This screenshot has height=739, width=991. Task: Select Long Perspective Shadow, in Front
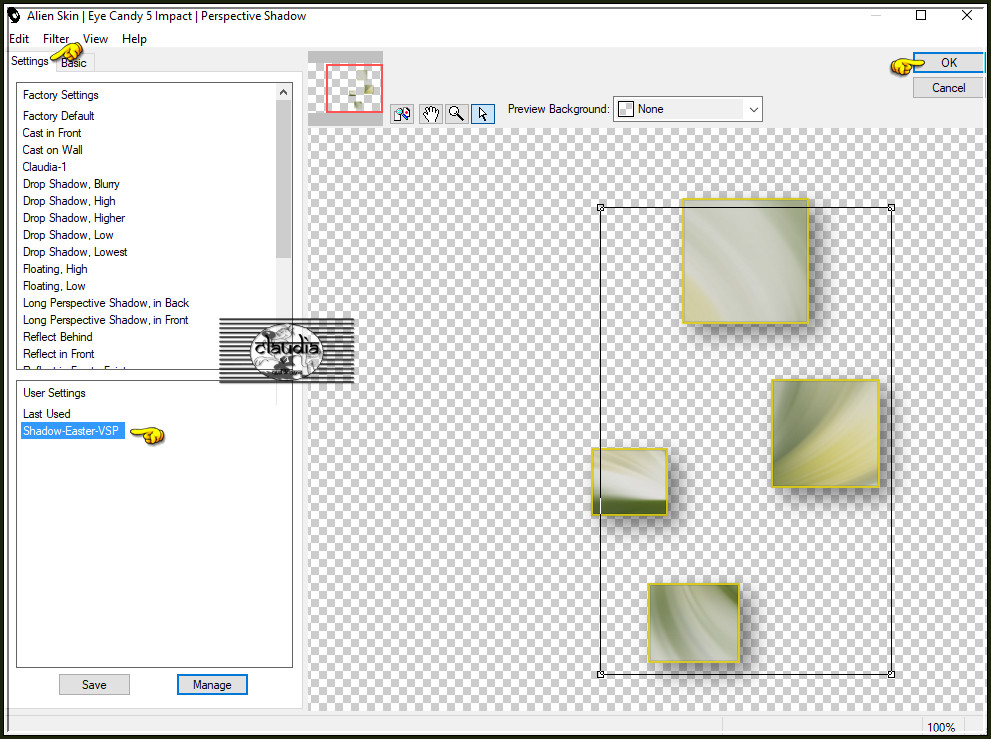point(106,321)
